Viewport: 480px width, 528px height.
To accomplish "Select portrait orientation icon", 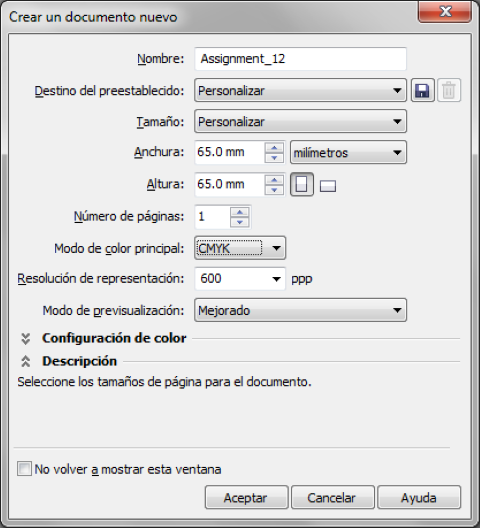I will [x=302, y=184].
